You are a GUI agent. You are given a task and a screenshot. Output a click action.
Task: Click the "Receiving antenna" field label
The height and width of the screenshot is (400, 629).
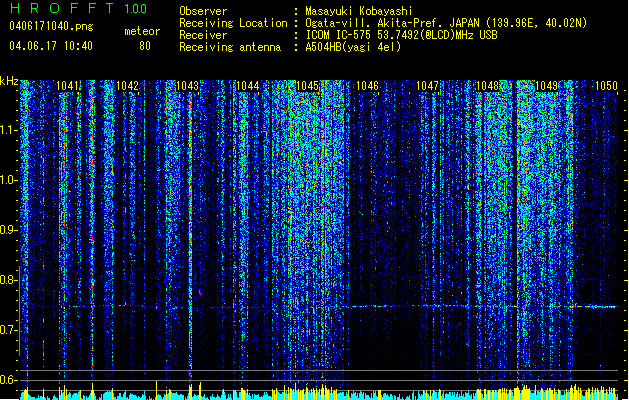(230, 47)
